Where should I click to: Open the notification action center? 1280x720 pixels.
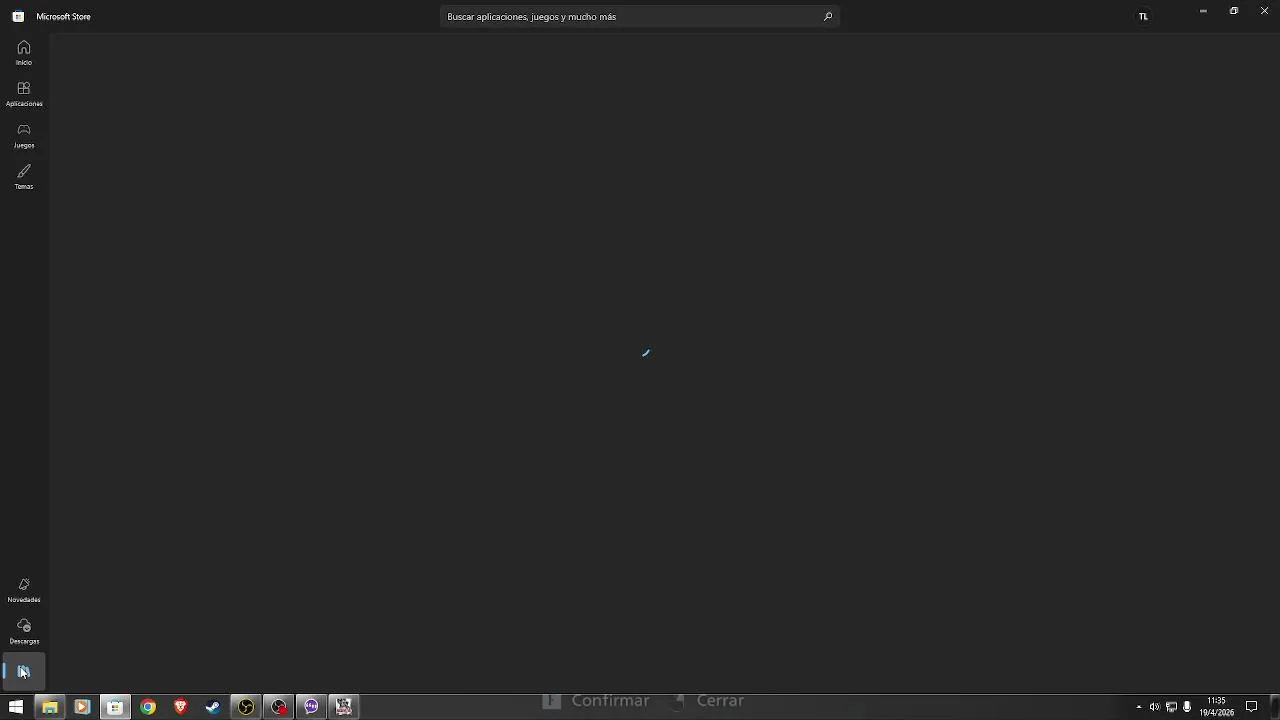point(1251,707)
